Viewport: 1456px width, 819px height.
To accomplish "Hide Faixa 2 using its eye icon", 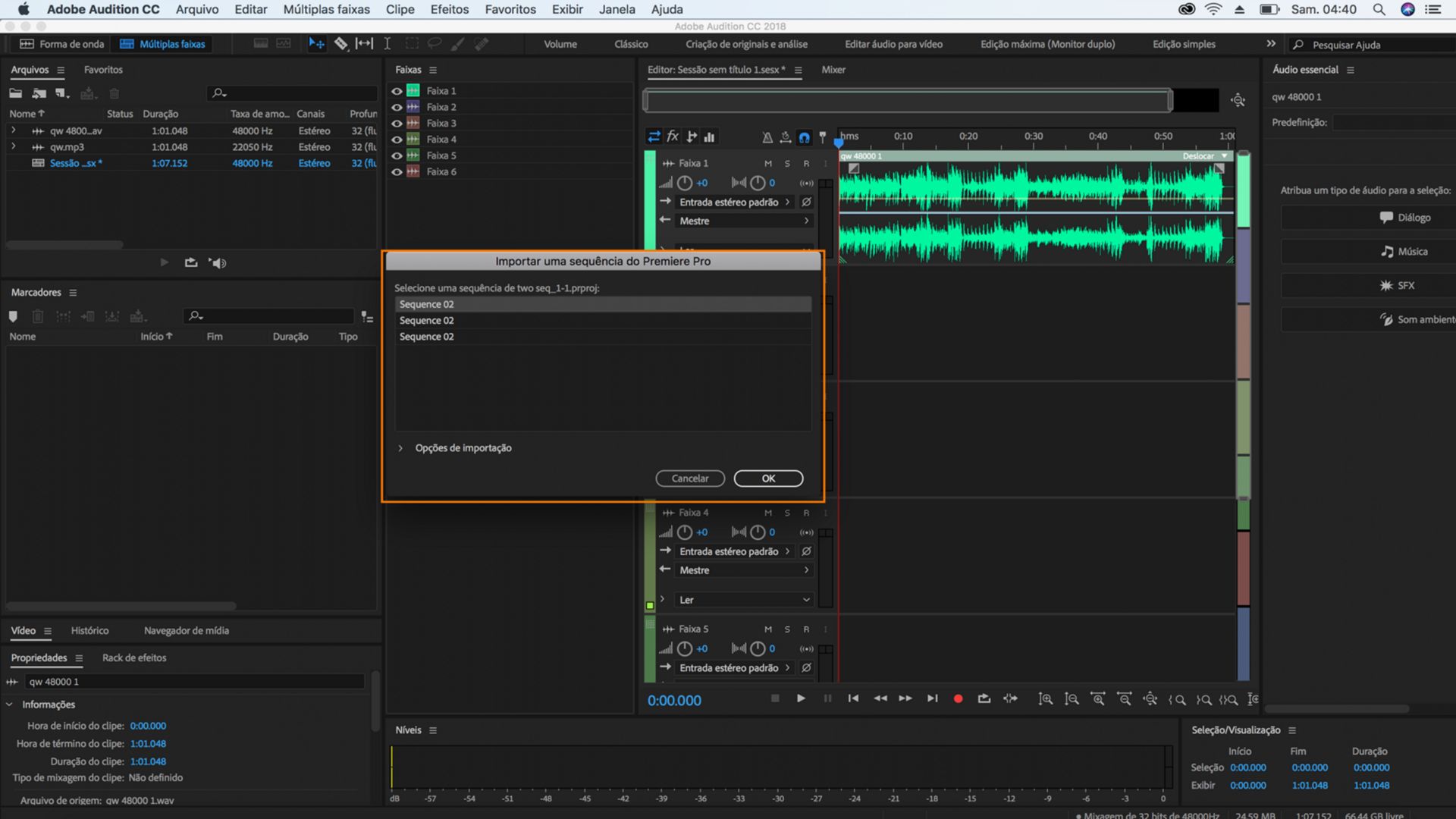I will 397,107.
